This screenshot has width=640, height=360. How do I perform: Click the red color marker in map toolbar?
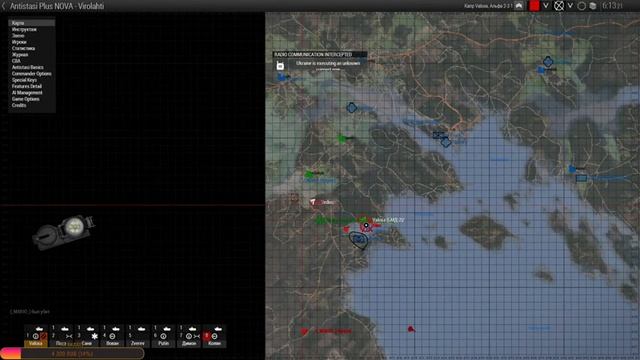click(x=534, y=6)
